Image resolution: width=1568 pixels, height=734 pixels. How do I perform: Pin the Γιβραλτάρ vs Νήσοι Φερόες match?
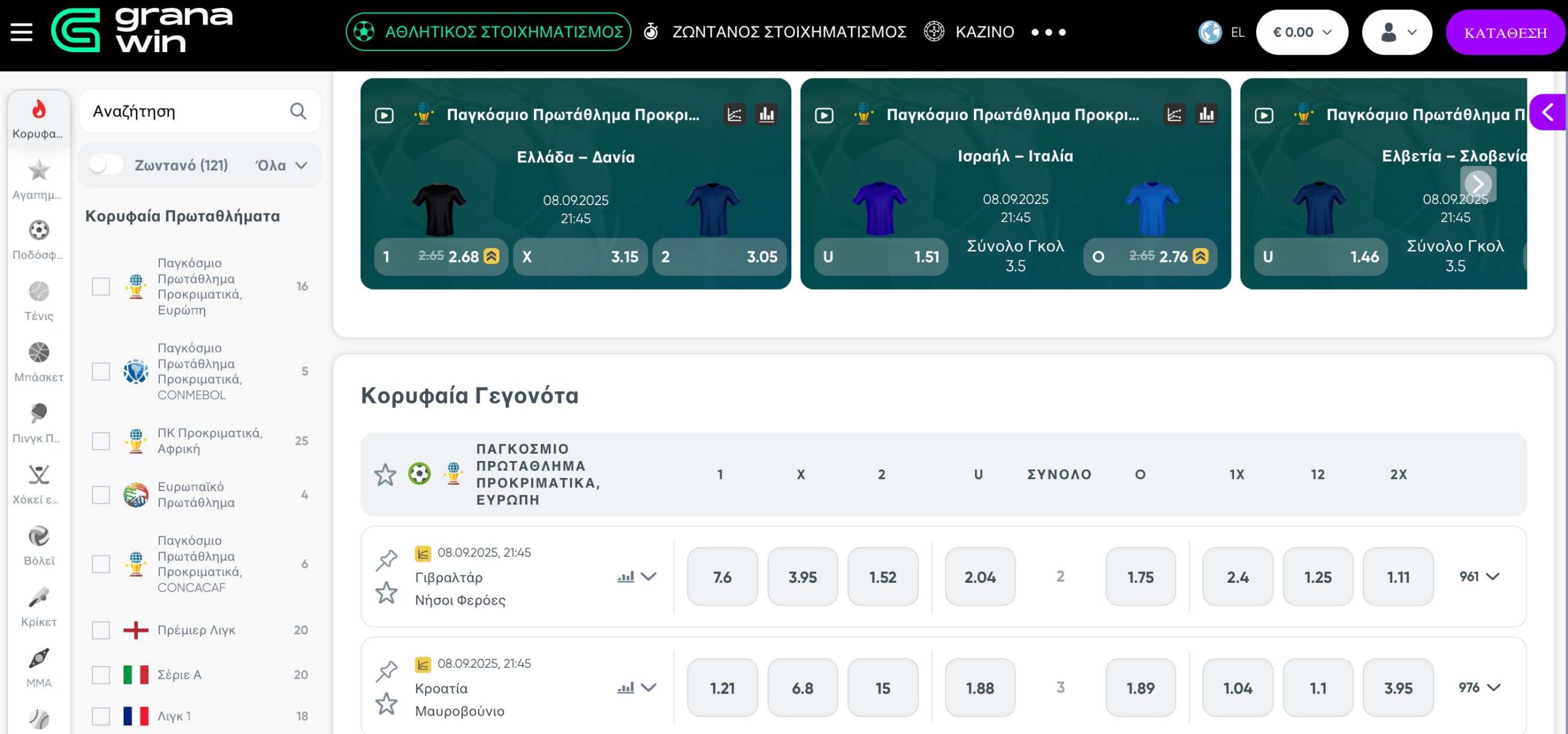pos(386,560)
